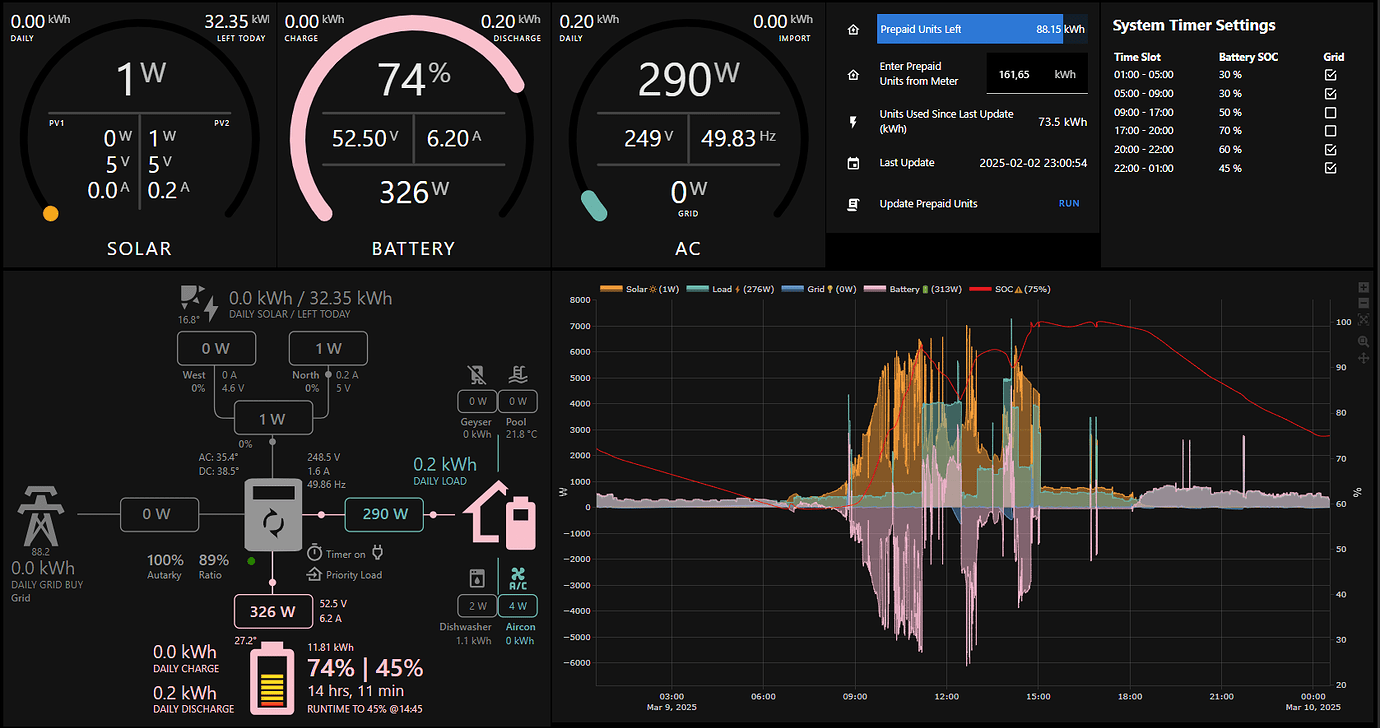Enable Grid for the 09:00 - 17:00 slot

(x=1330, y=112)
